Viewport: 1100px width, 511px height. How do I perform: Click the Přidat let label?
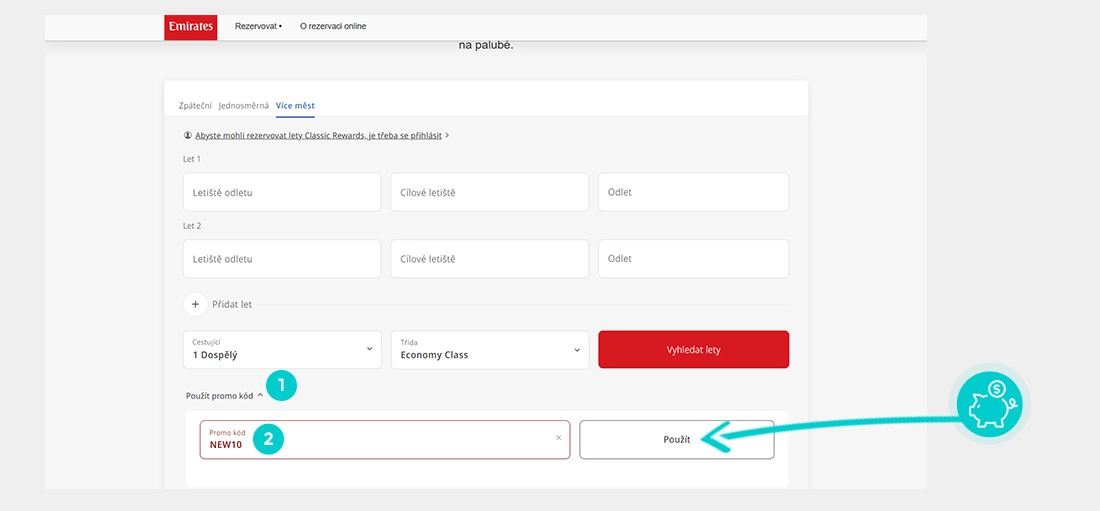(x=232, y=305)
